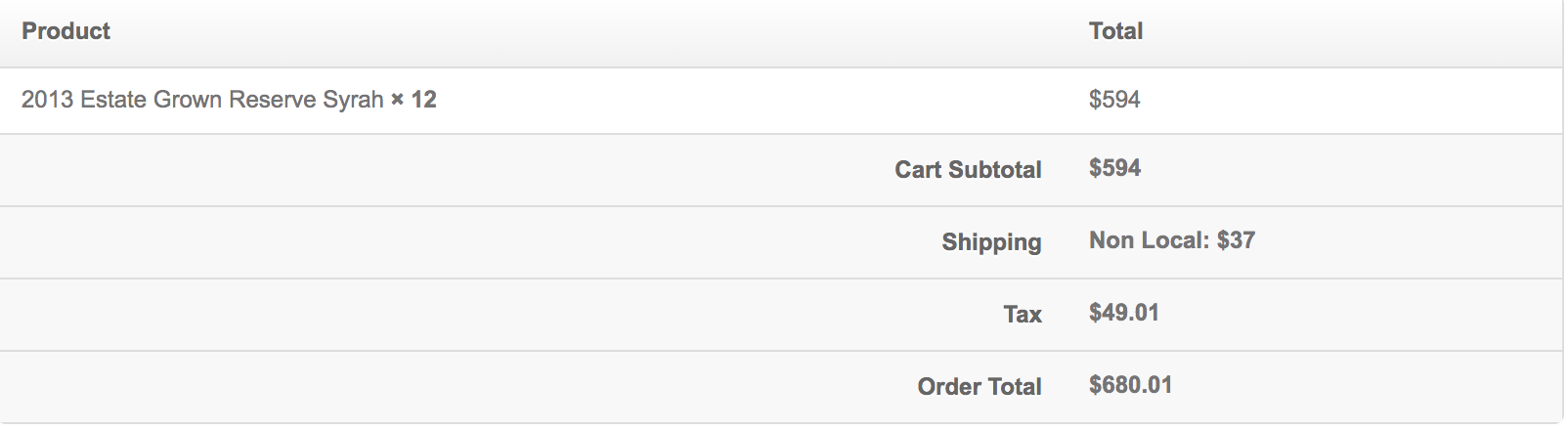
Task: Click the dollar sign of $680.01
Action: click(x=1095, y=385)
